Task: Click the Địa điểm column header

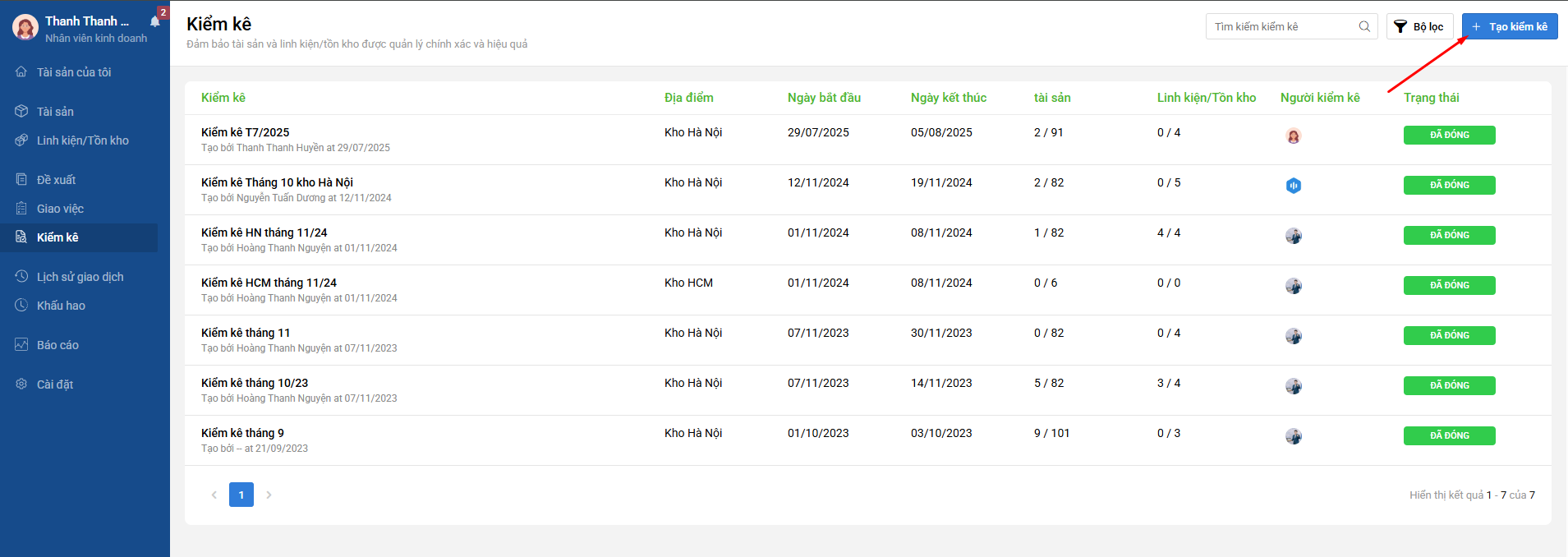Action: coord(689,98)
